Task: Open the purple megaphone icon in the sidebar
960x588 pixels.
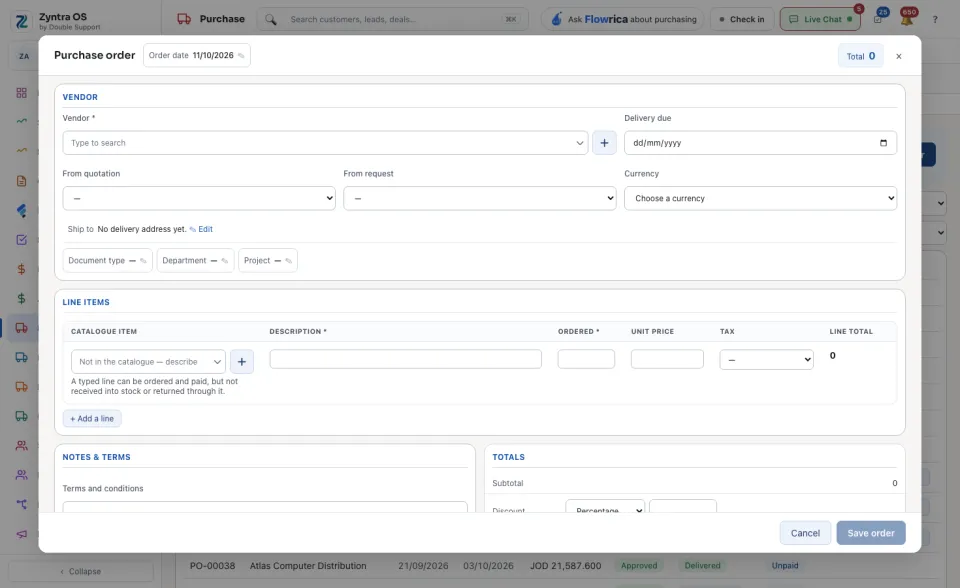Action: click(x=21, y=533)
